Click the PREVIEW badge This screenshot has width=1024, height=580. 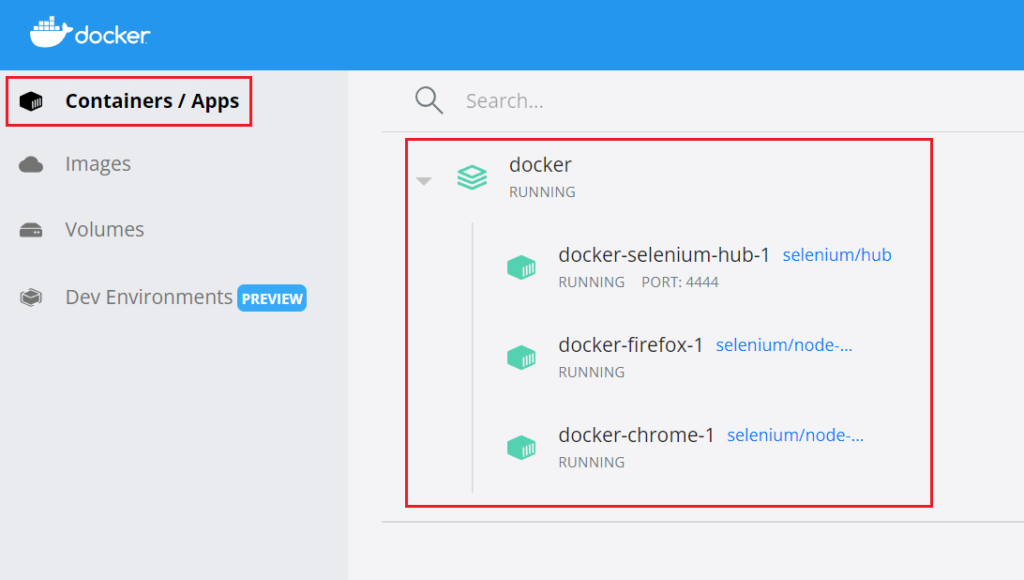pyautogui.click(x=272, y=298)
